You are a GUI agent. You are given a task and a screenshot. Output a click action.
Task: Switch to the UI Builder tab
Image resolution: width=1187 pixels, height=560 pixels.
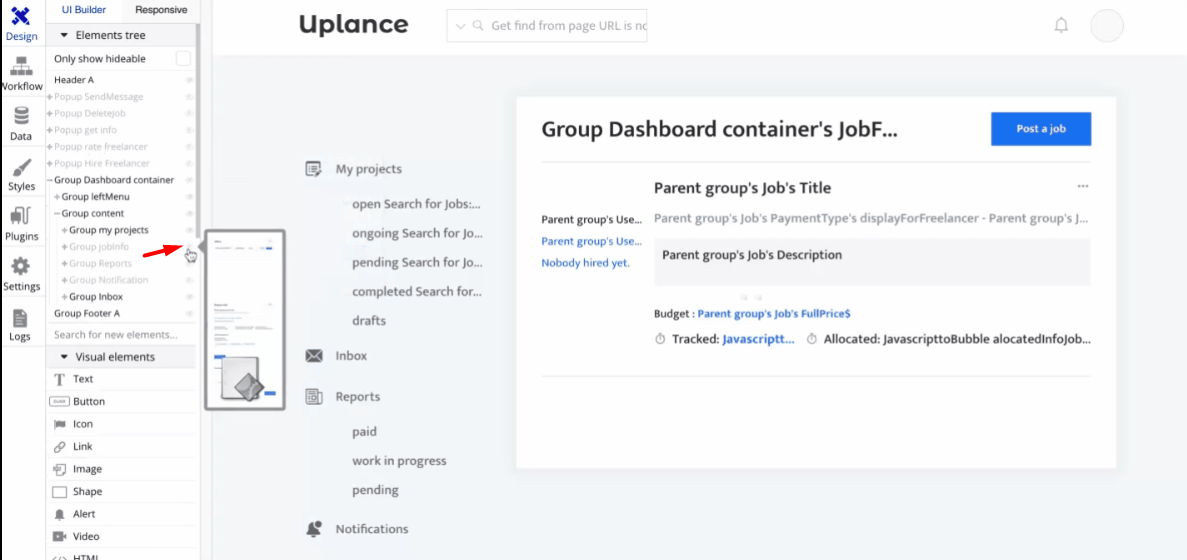point(83,10)
